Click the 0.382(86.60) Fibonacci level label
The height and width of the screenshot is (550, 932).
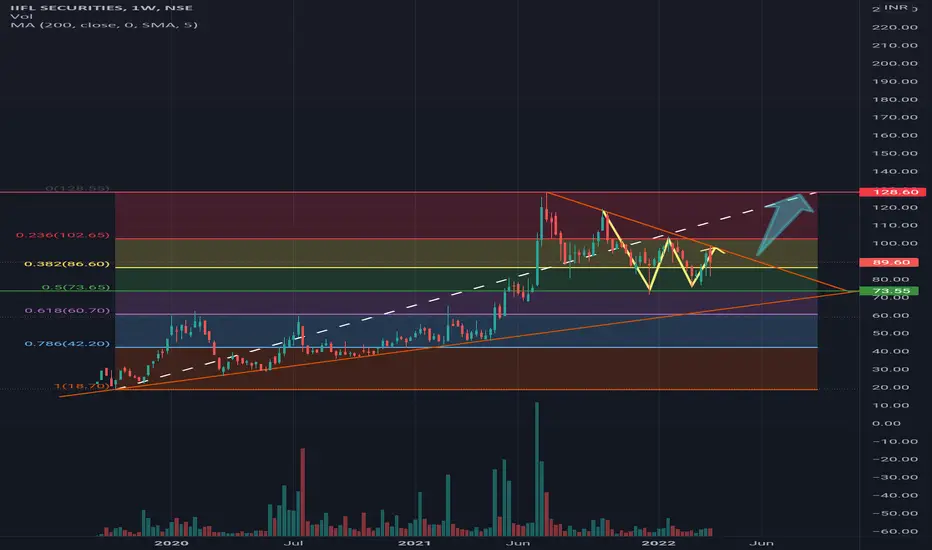[67, 264]
